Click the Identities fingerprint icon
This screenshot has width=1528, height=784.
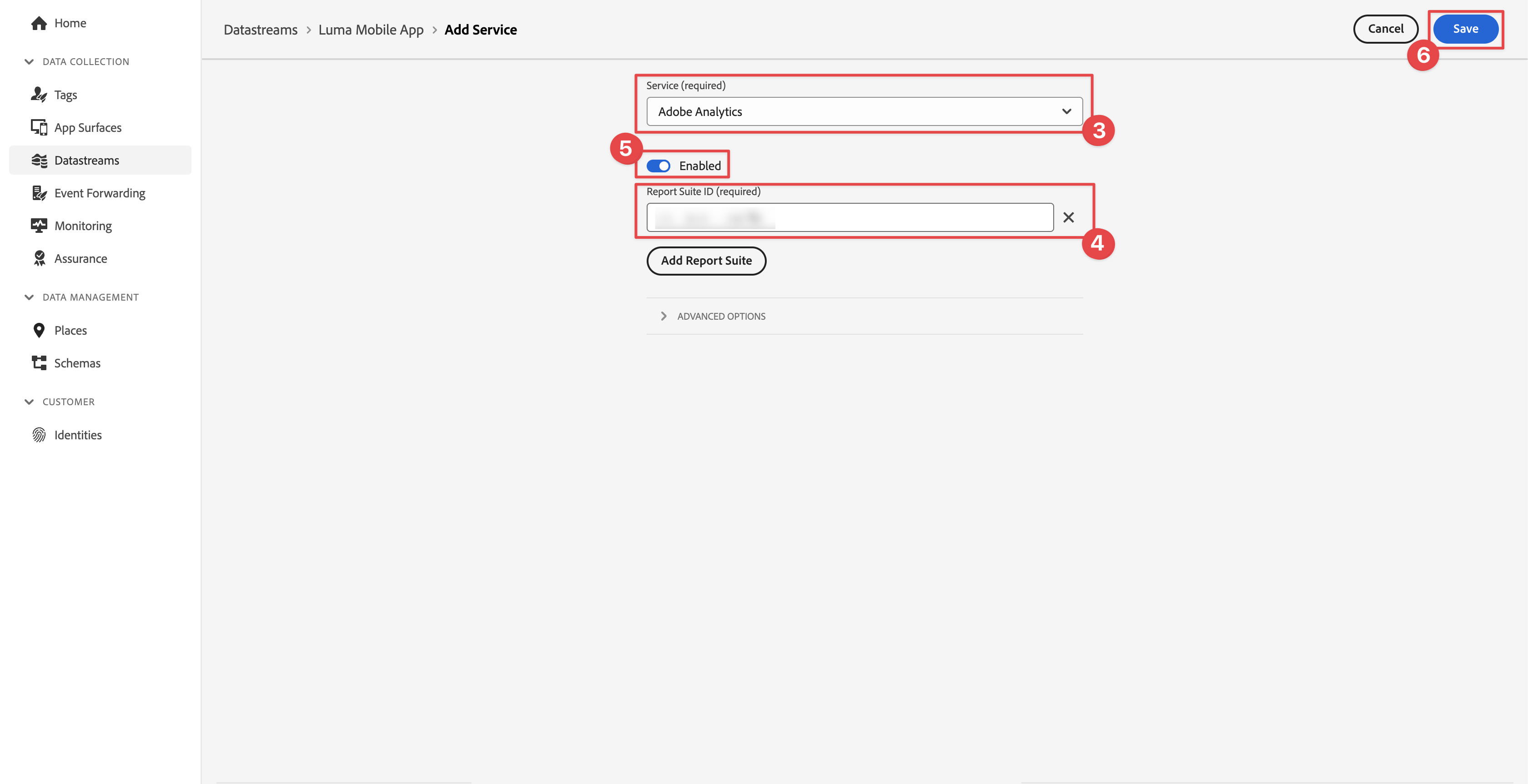click(x=39, y=435)
